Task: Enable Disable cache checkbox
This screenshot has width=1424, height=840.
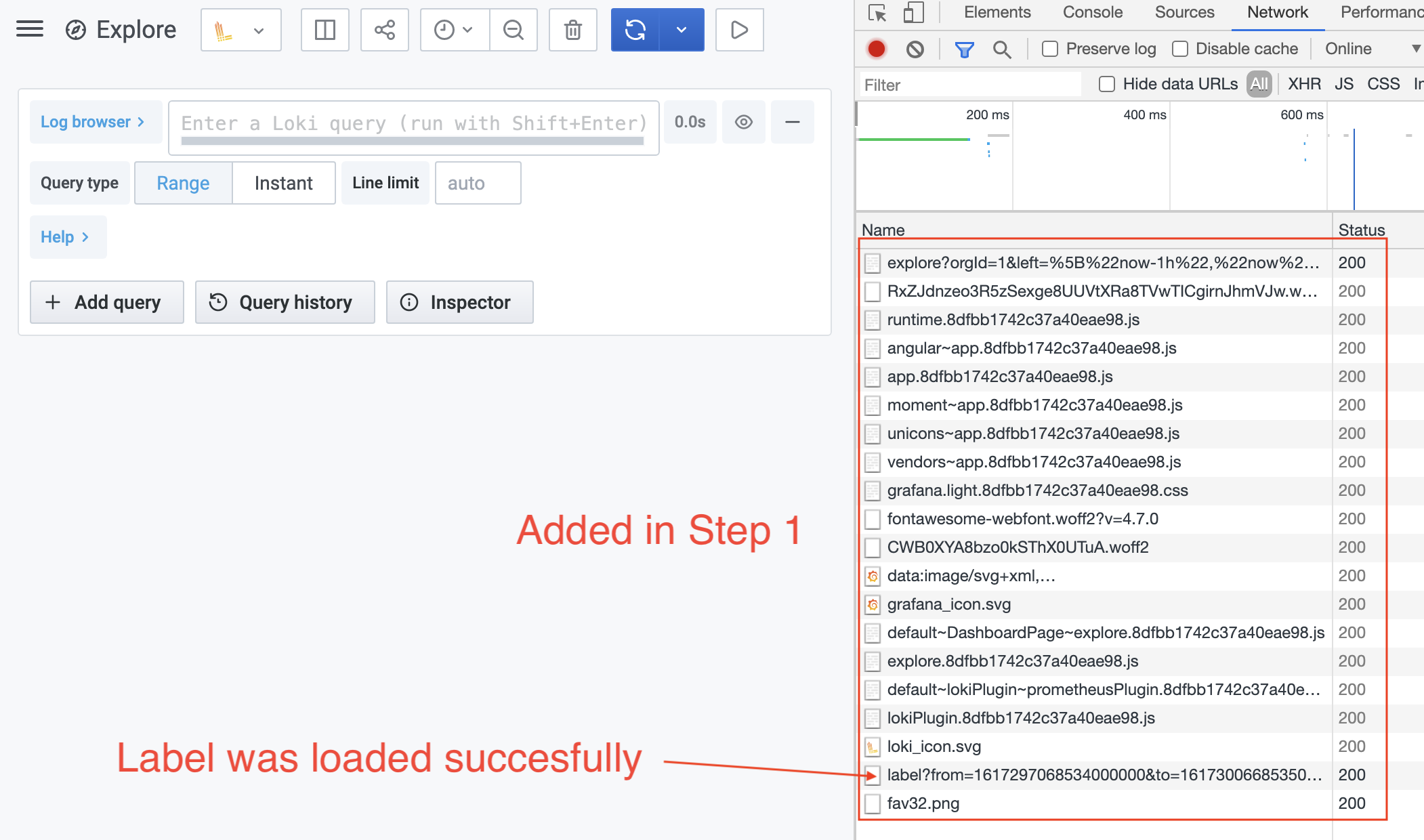Action: [x=1180, y=49]
